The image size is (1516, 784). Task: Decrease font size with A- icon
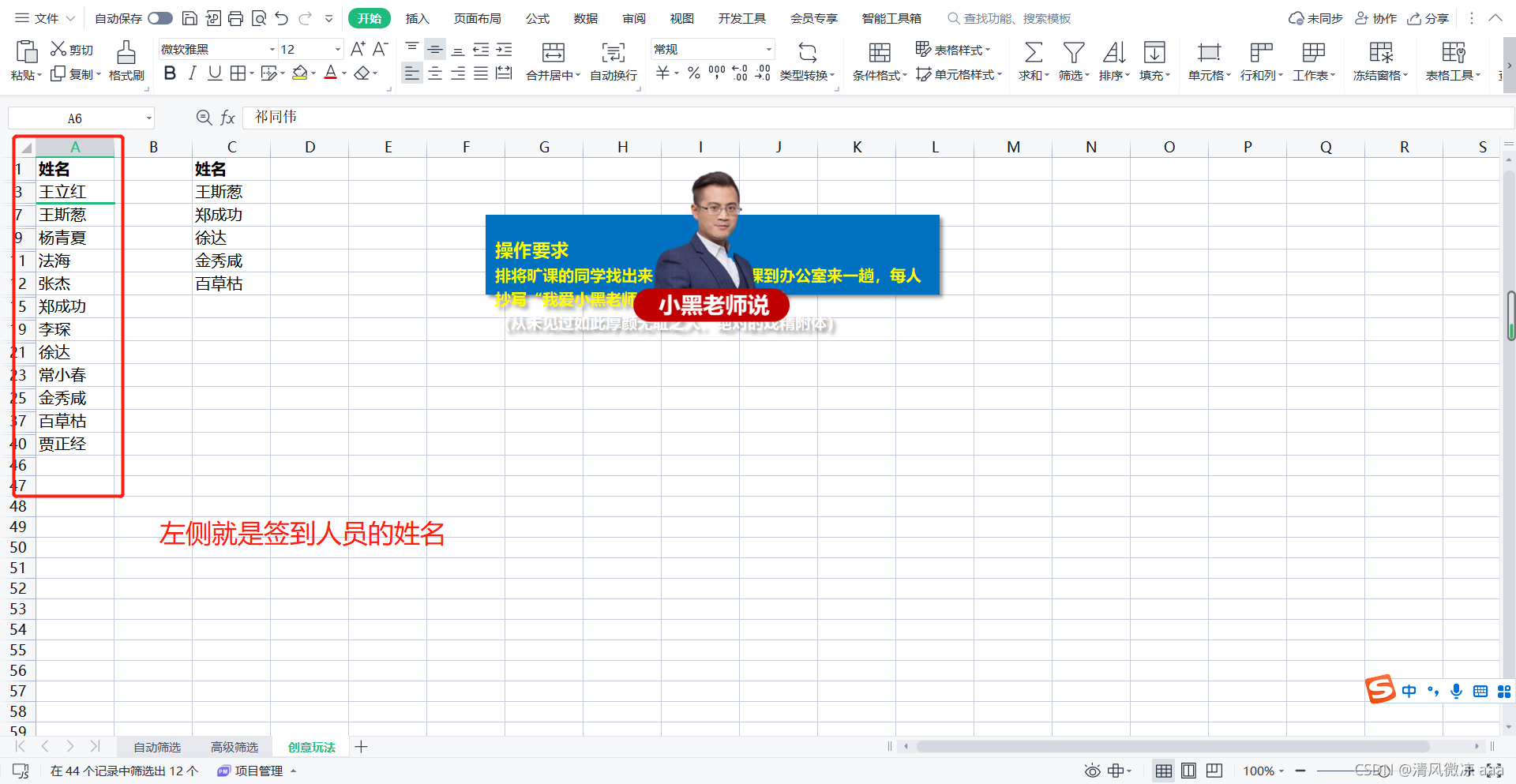(x=380, y=49)
